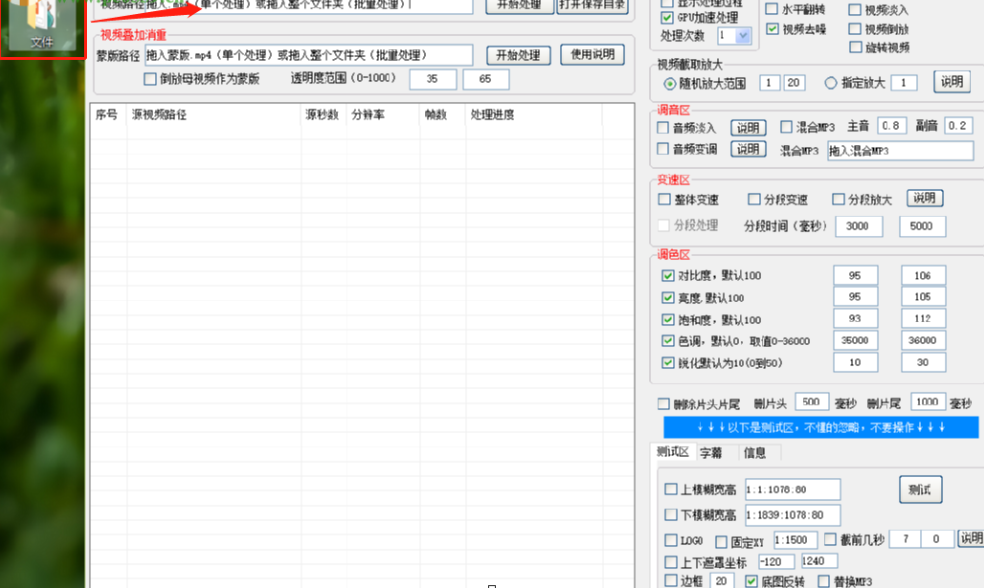The width and height of the screenshot is (984, 588).
Task: Click 说明 button in 变速区
Action: point(924,199)
